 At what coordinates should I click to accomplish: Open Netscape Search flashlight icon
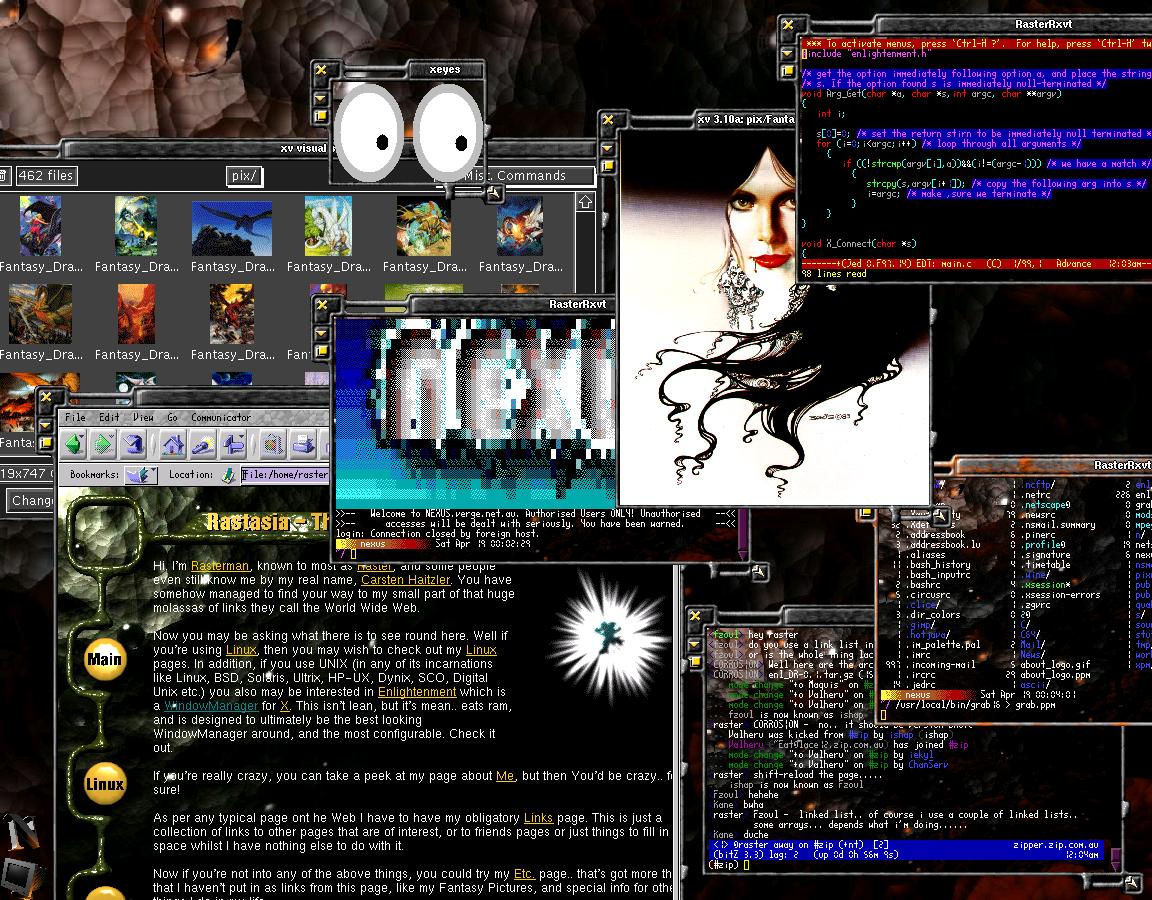point(203,444)
